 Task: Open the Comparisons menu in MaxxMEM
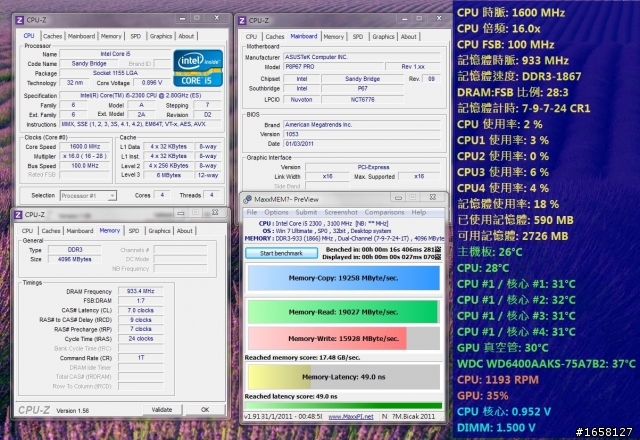tap(384, 212)
